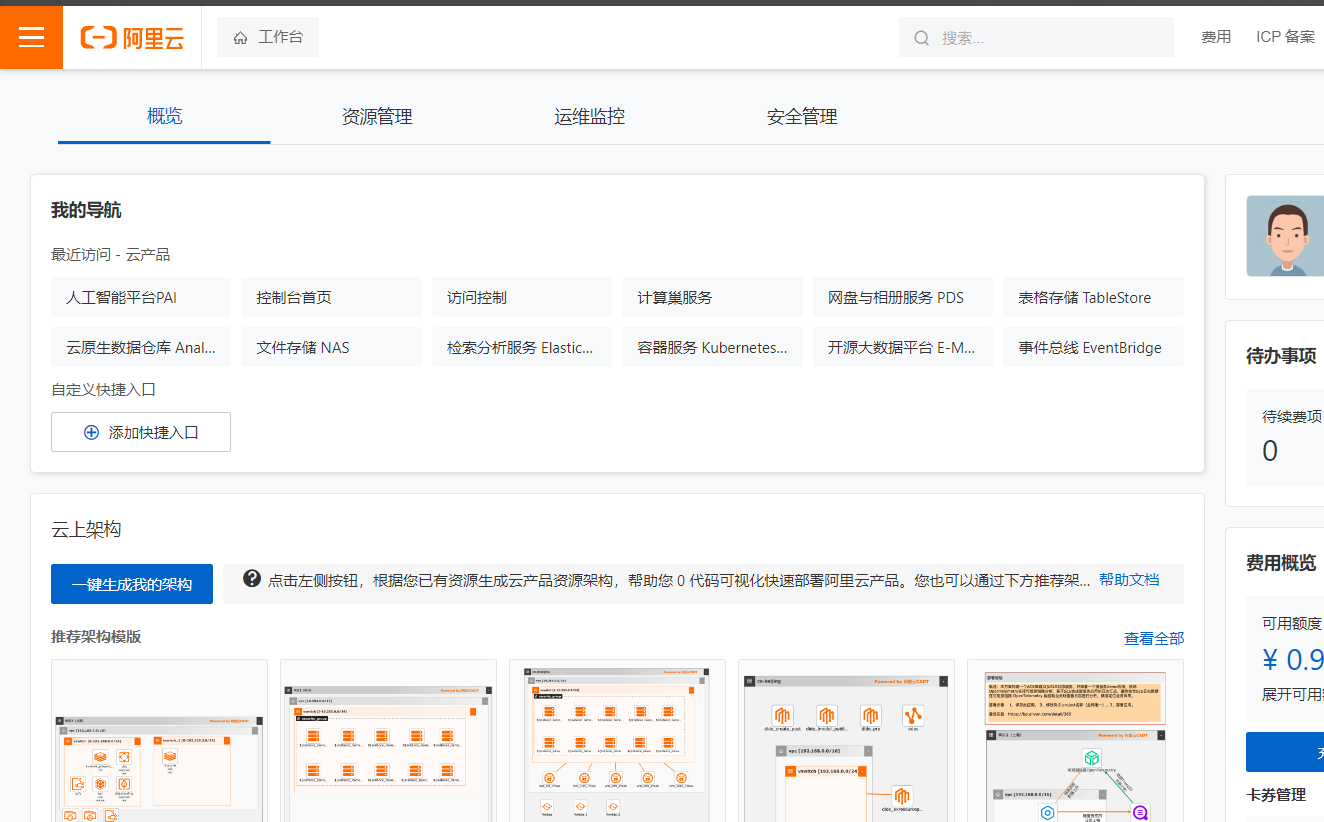Image resolution: width=1324 pixels, height=822 pixels.
Task: Open the ICP 备案 link
Action: (1286, 37)
